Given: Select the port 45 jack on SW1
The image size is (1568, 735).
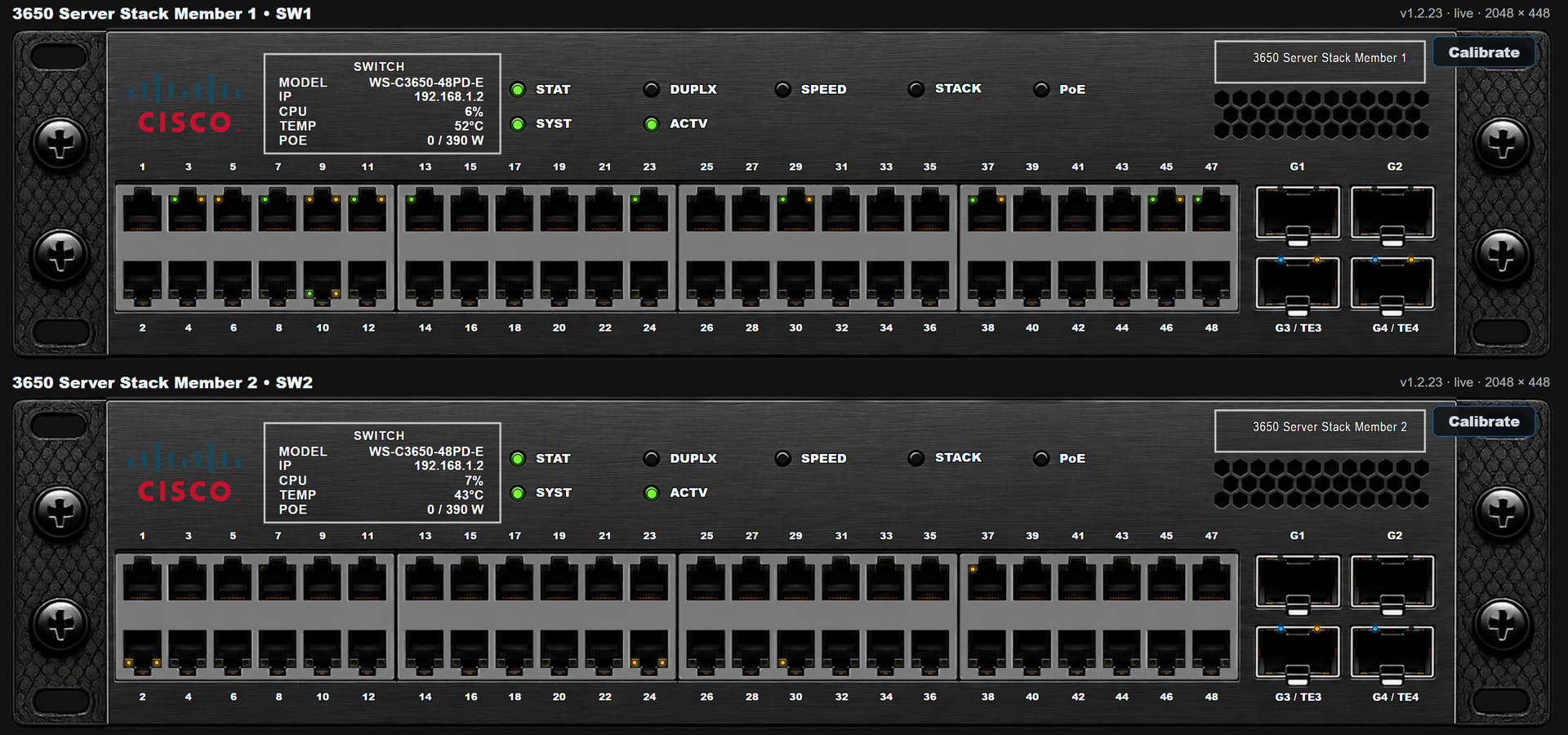Looking at the screenshot, I should click(1166, 211).
